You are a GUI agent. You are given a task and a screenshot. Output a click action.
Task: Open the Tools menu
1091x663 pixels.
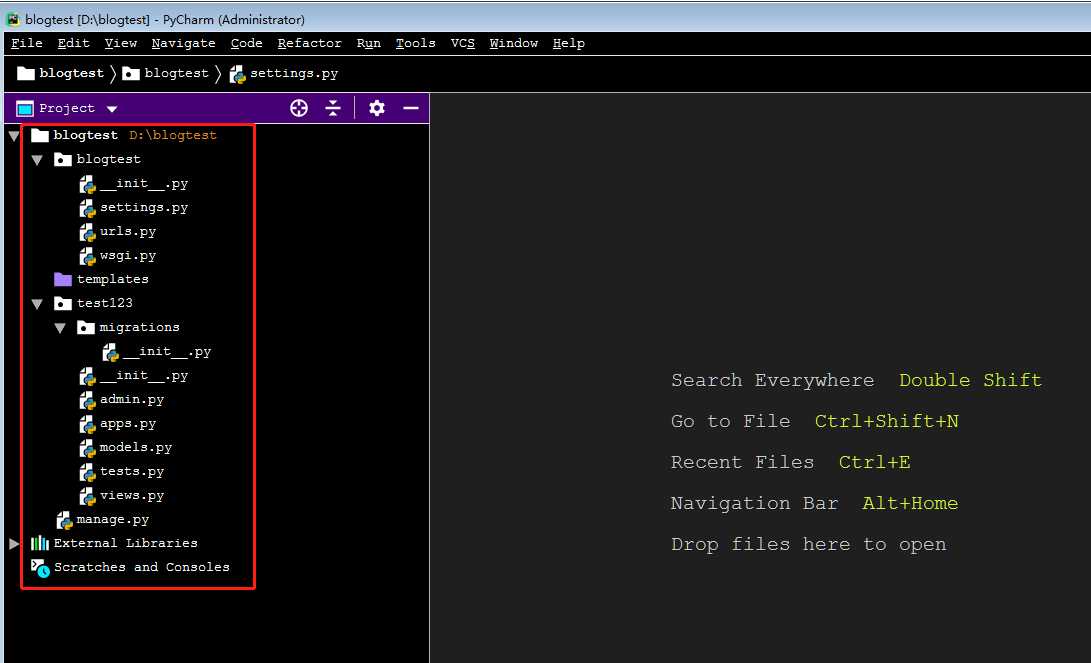pyautogui.click(x=415, y=43)
